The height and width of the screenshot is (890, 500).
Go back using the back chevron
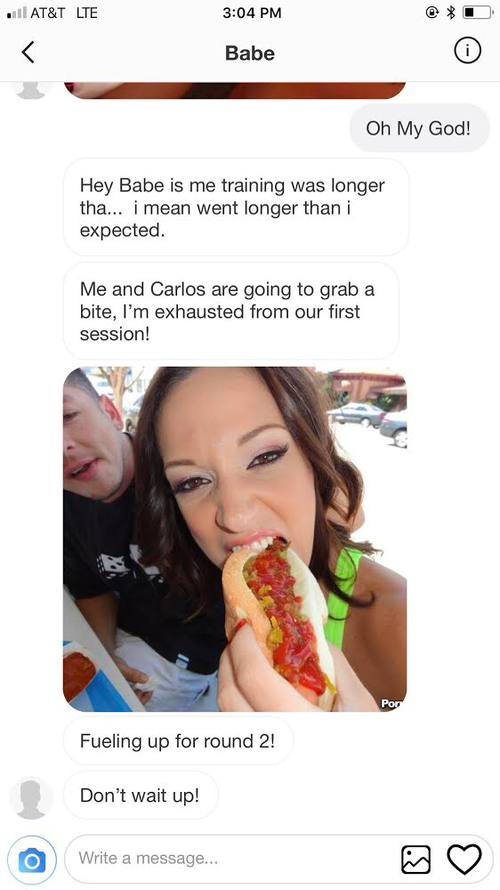pos(28,52)
